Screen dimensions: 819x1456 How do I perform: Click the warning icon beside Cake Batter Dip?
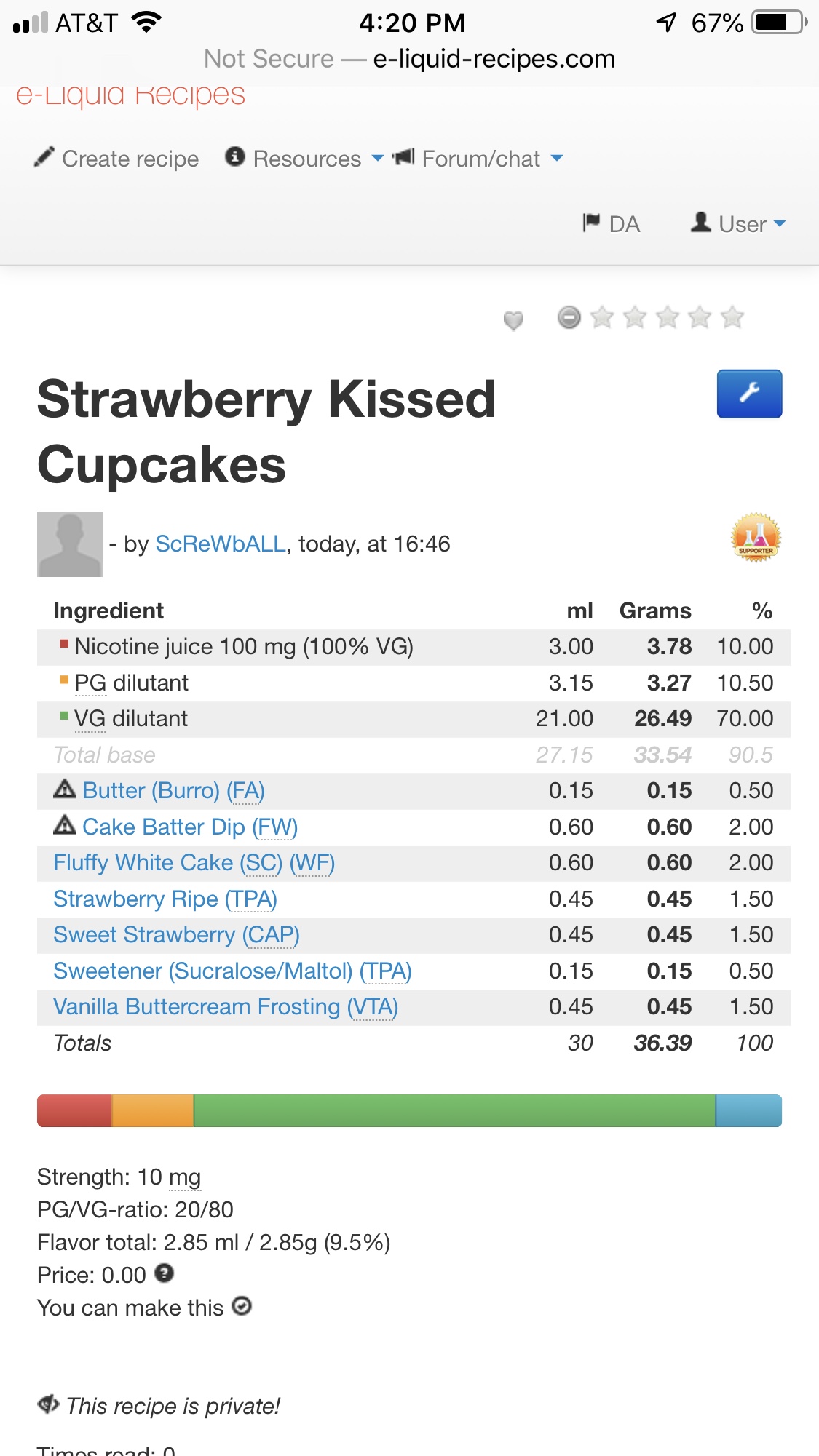tap(65, 825)
